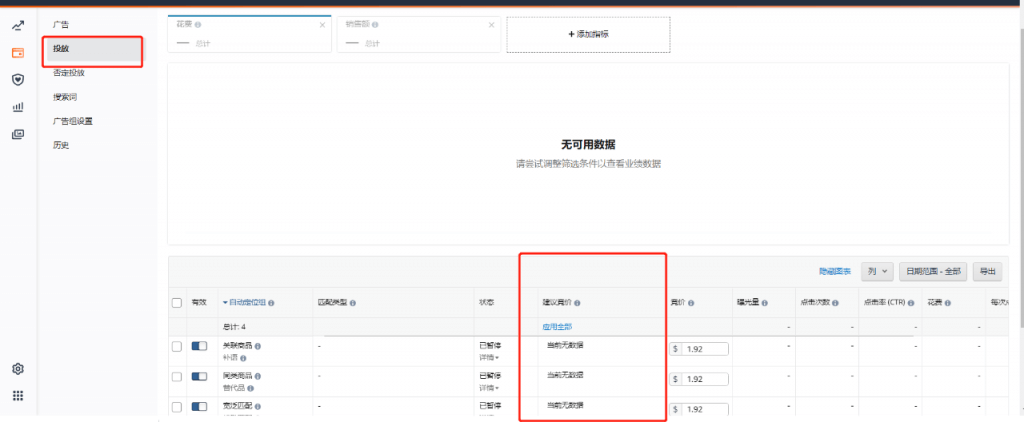Click the 隐藏图表 link

(835, 271)
